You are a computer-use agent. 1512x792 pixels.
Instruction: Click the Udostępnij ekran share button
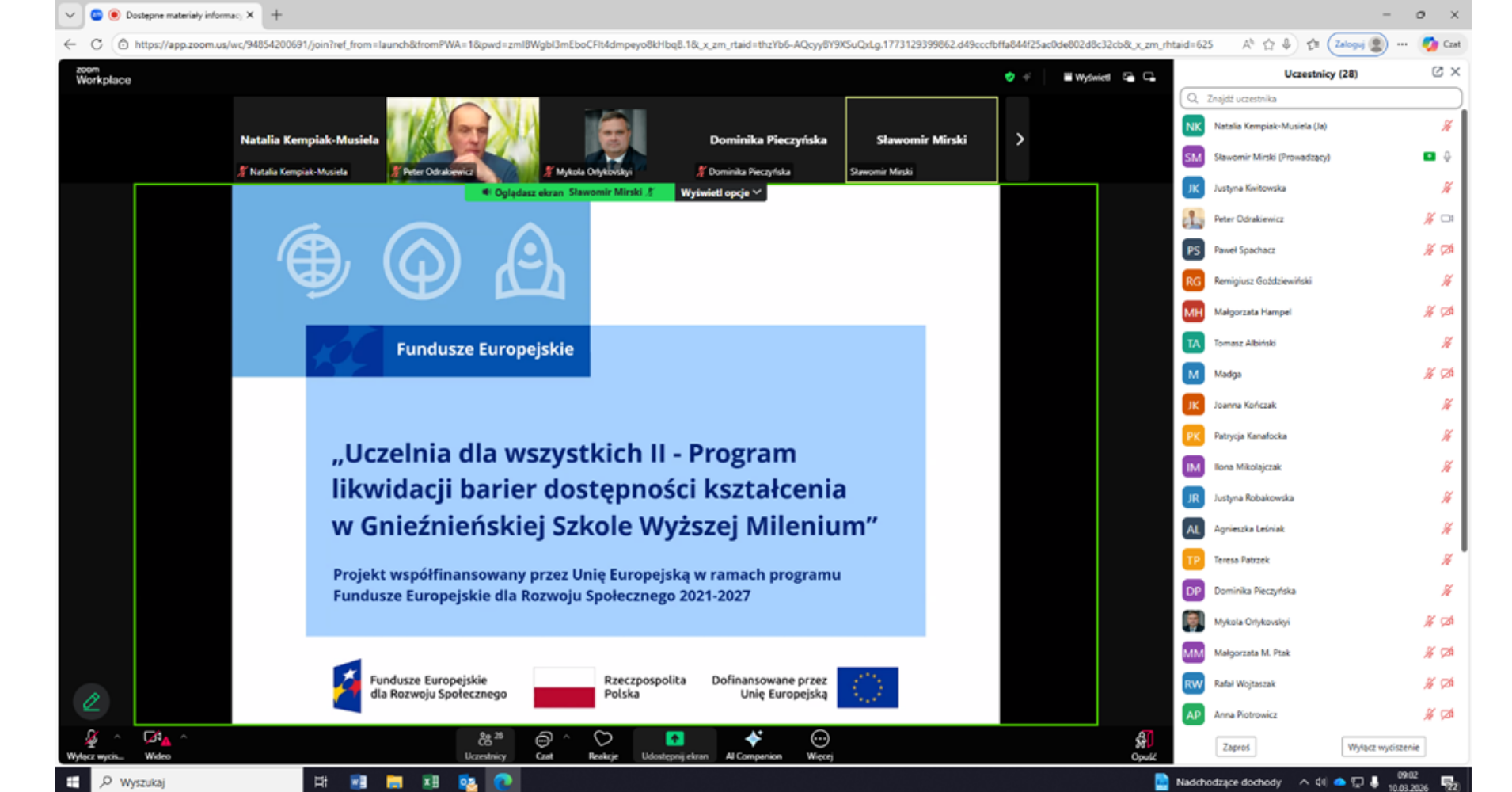pyautogui.click(x=674, y=744)
